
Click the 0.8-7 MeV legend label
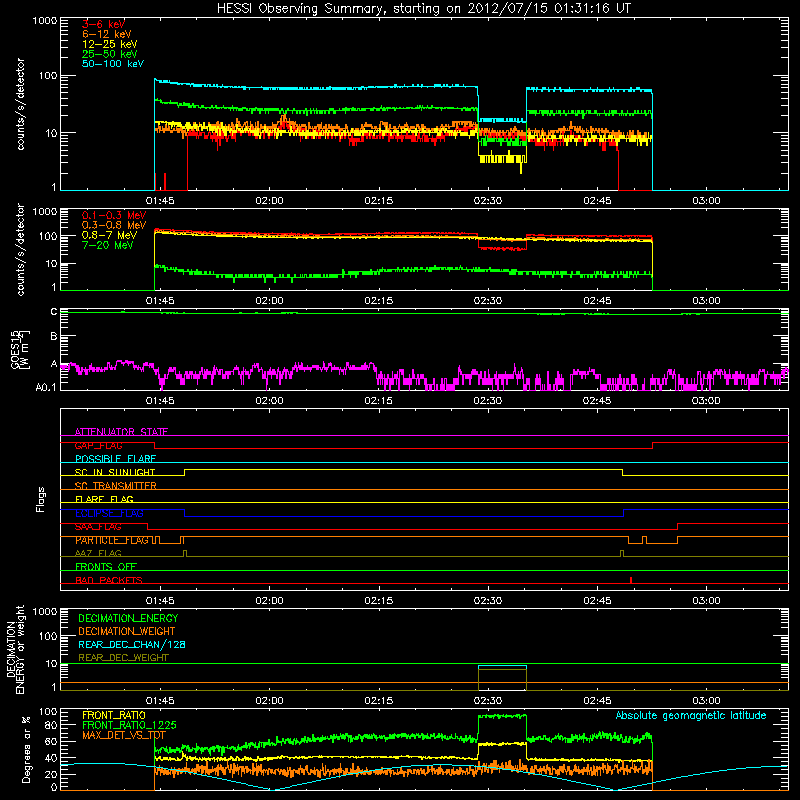[x=109, y=235]
